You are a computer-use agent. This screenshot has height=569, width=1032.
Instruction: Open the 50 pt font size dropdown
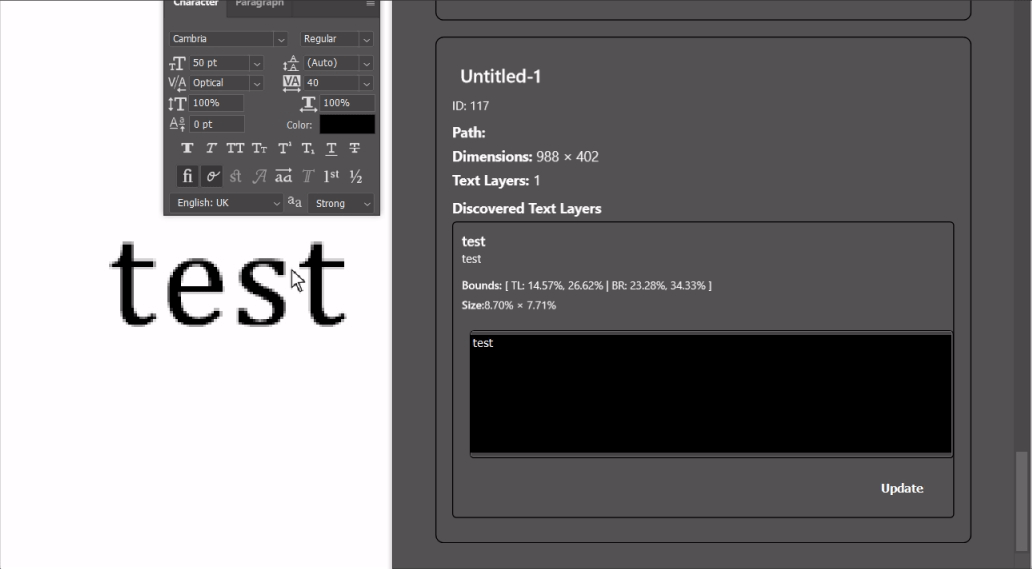257,63
